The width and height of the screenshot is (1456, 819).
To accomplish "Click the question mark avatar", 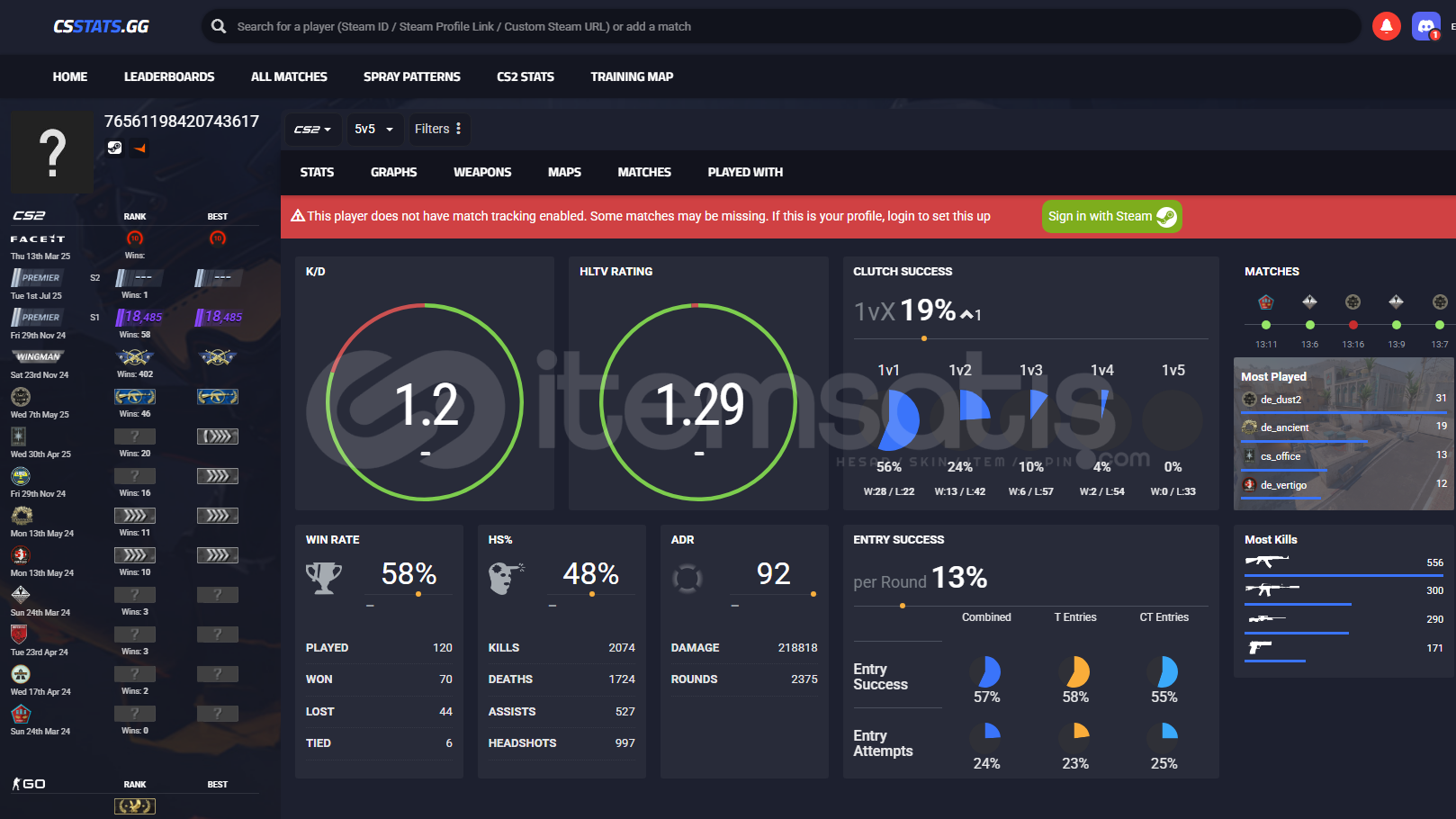I will 52,152.
